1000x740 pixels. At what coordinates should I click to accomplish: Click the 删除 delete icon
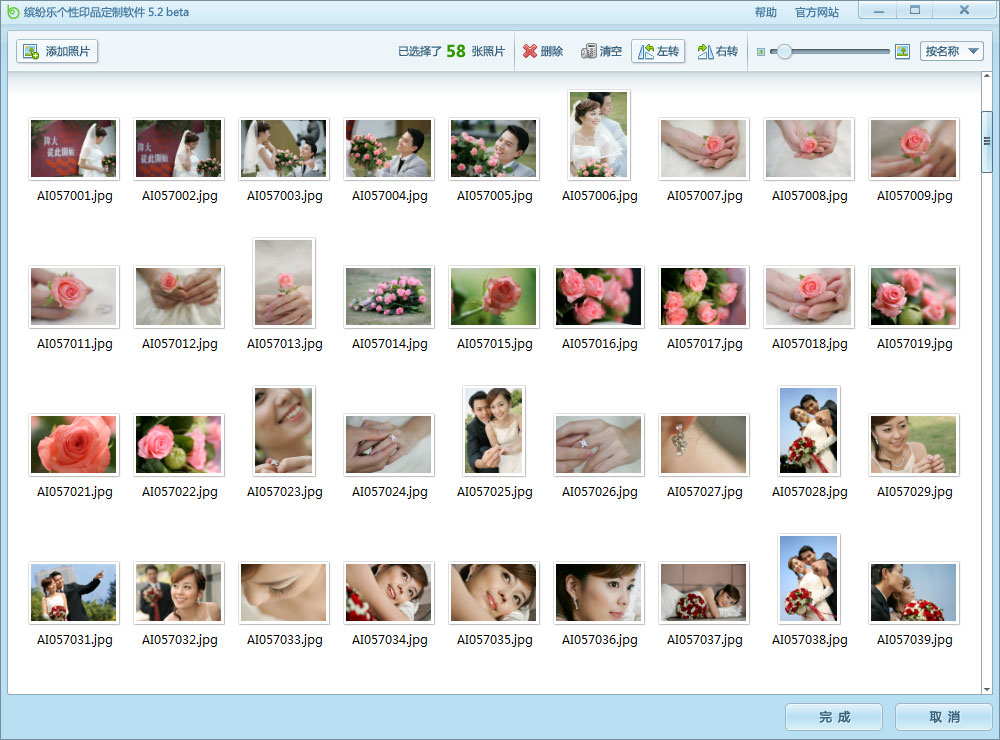pyautogui.click(x=528, y=51)
